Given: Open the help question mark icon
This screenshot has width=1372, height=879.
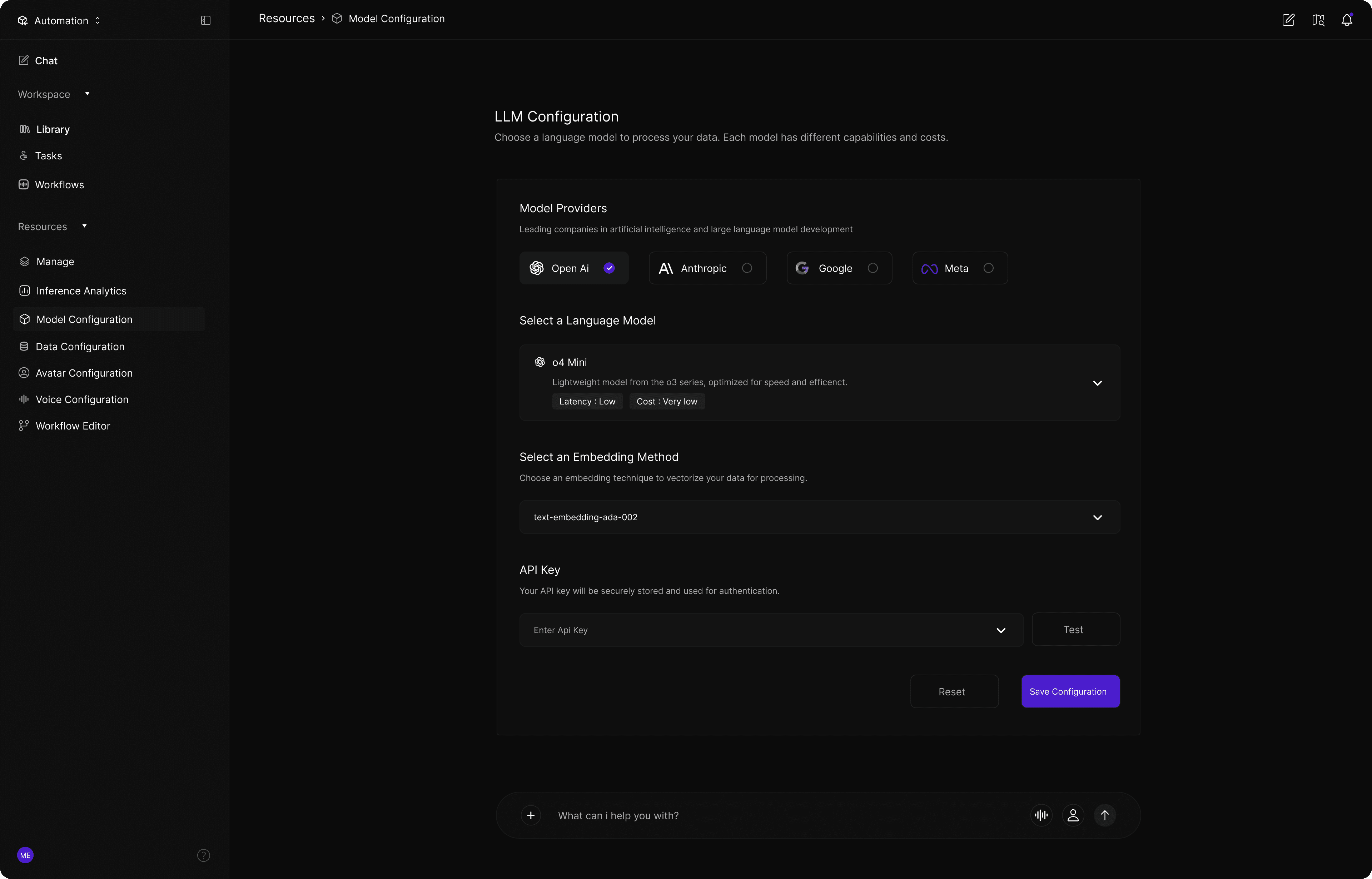Looking at the screenshot, I should tap(203, 855).
